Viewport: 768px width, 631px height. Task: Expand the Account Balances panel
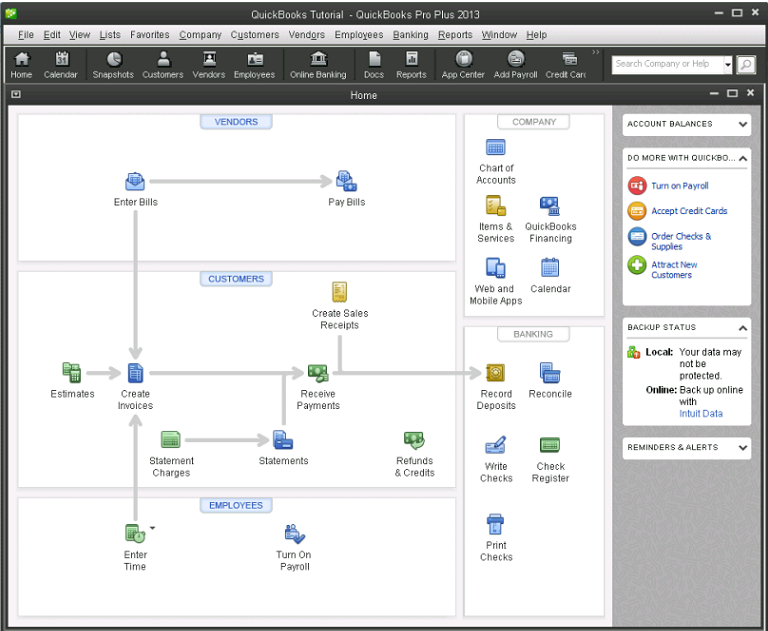tap(743, 124)
